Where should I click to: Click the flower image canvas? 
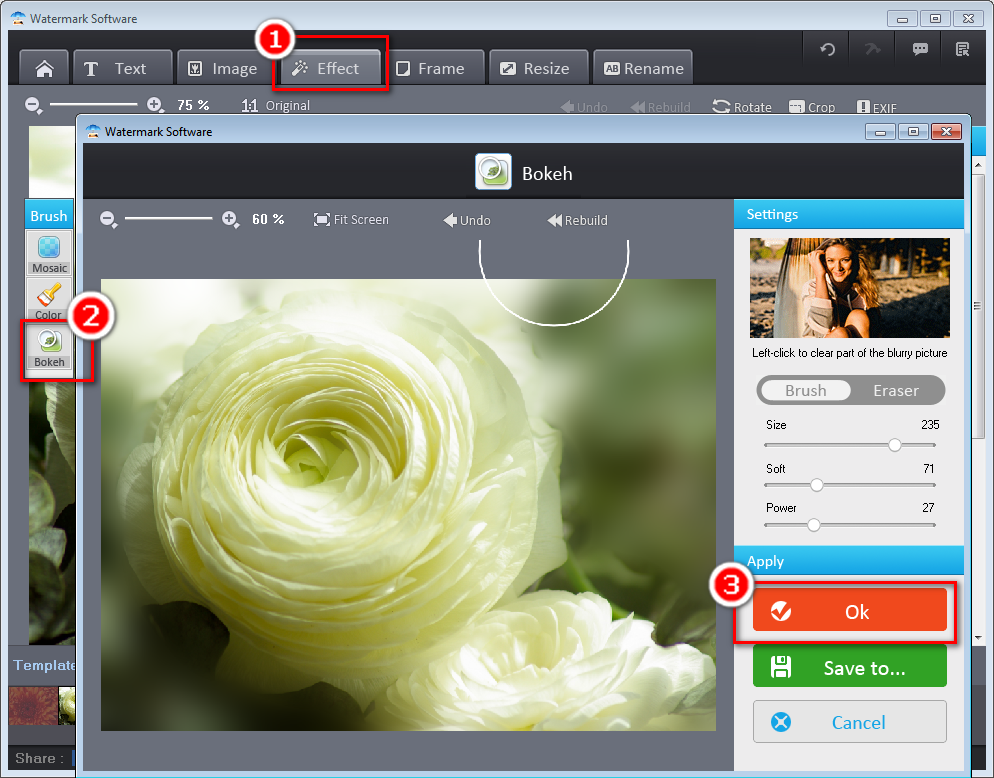coord(408,505)
